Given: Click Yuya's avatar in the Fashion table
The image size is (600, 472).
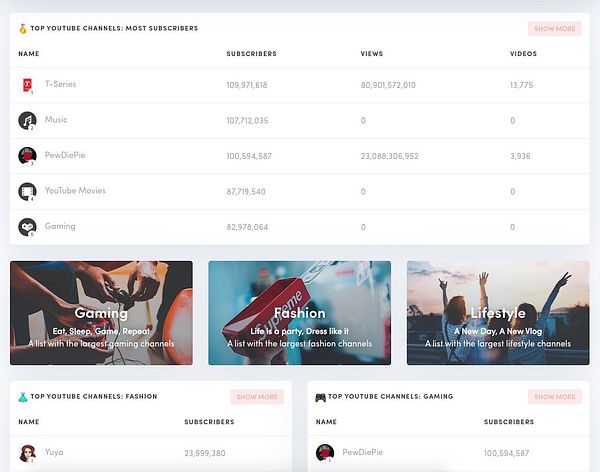Looking at the screenshot, I should (x=27, y=453).
